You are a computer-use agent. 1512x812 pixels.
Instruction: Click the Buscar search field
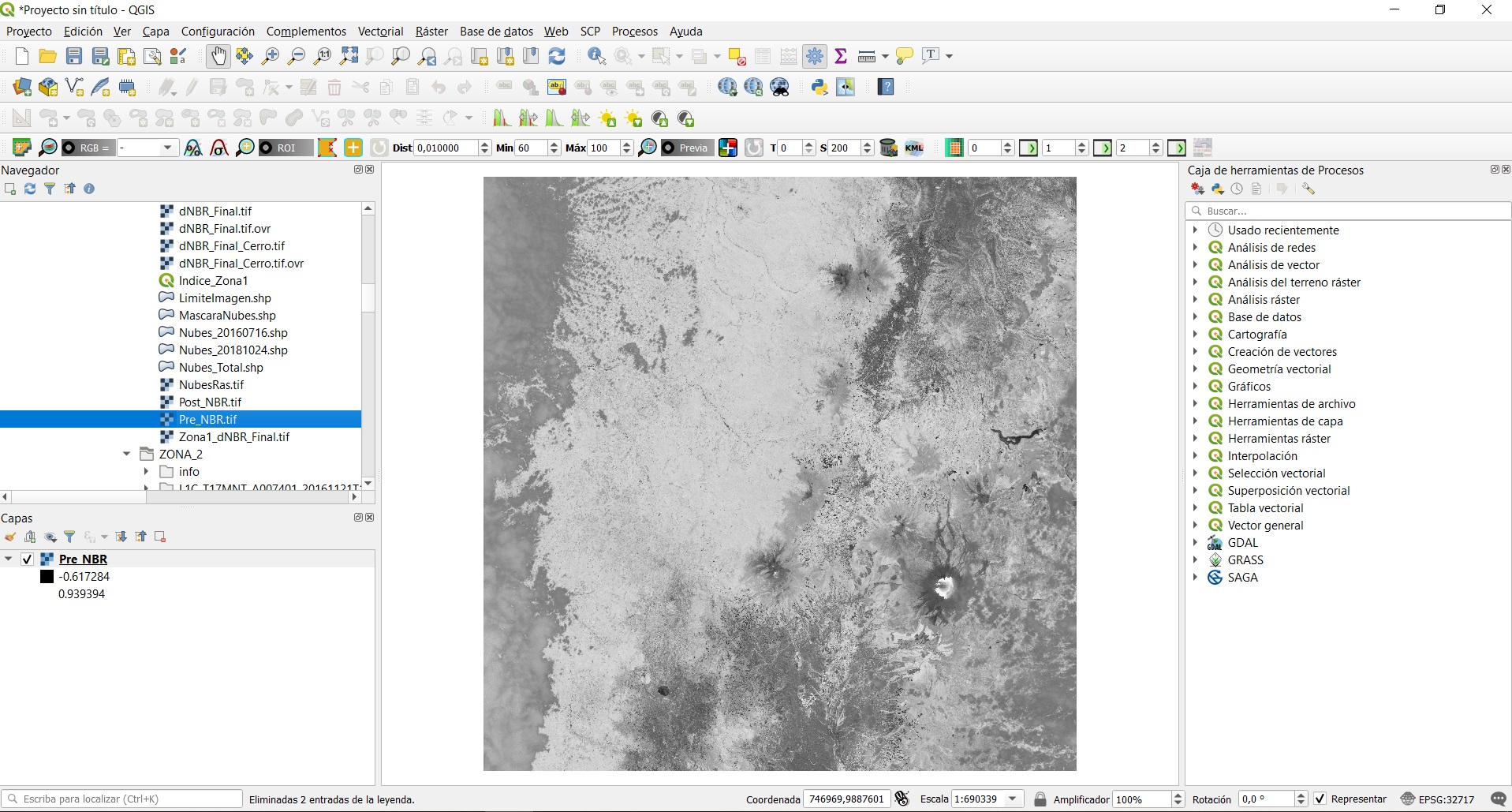(1349, 211)
